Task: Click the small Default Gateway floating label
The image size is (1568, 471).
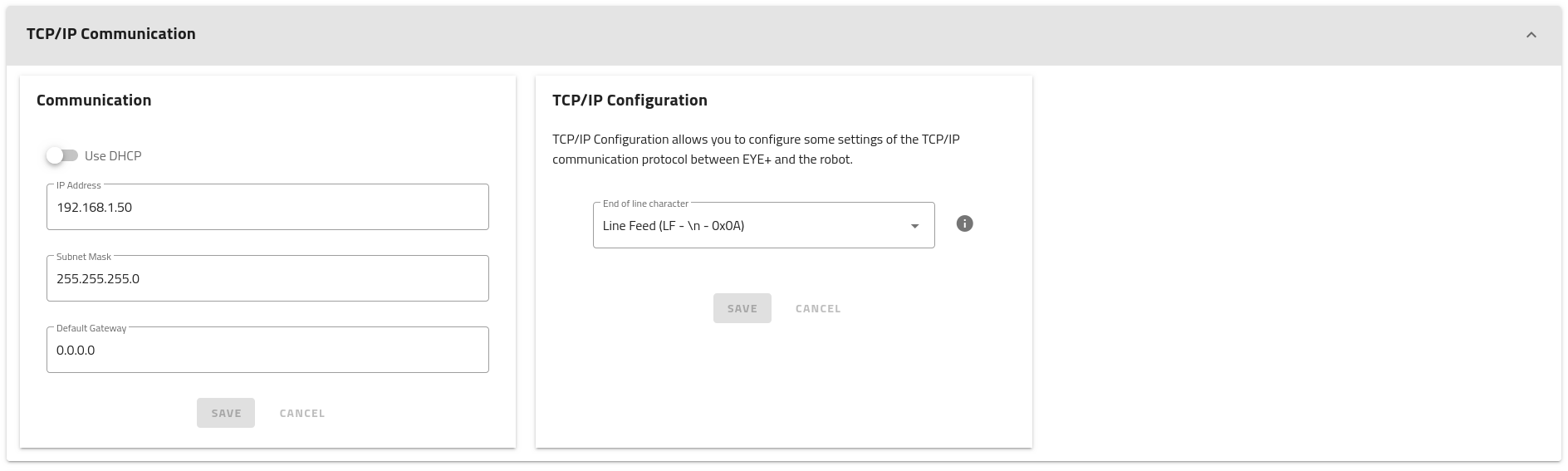Action: point(91,328)
